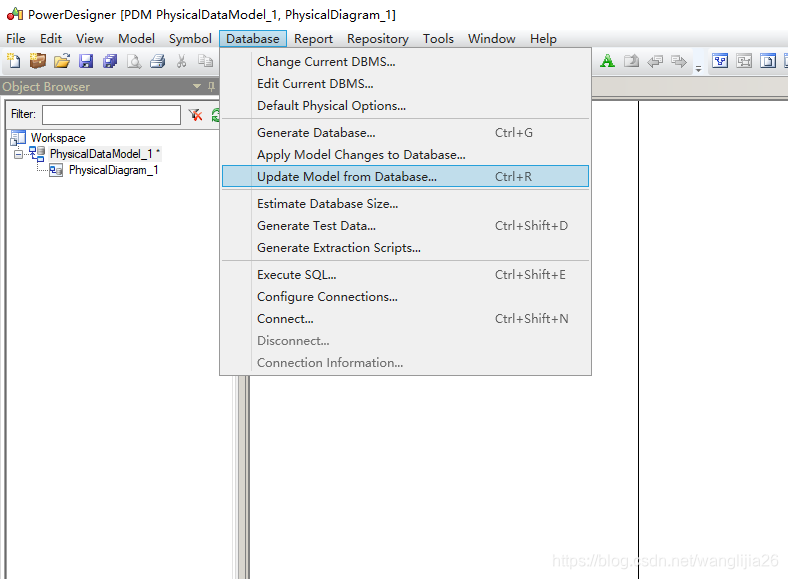Viewport: 788px width, 579px height.
Task: Open the Window menu
Action: pos(491,39)
